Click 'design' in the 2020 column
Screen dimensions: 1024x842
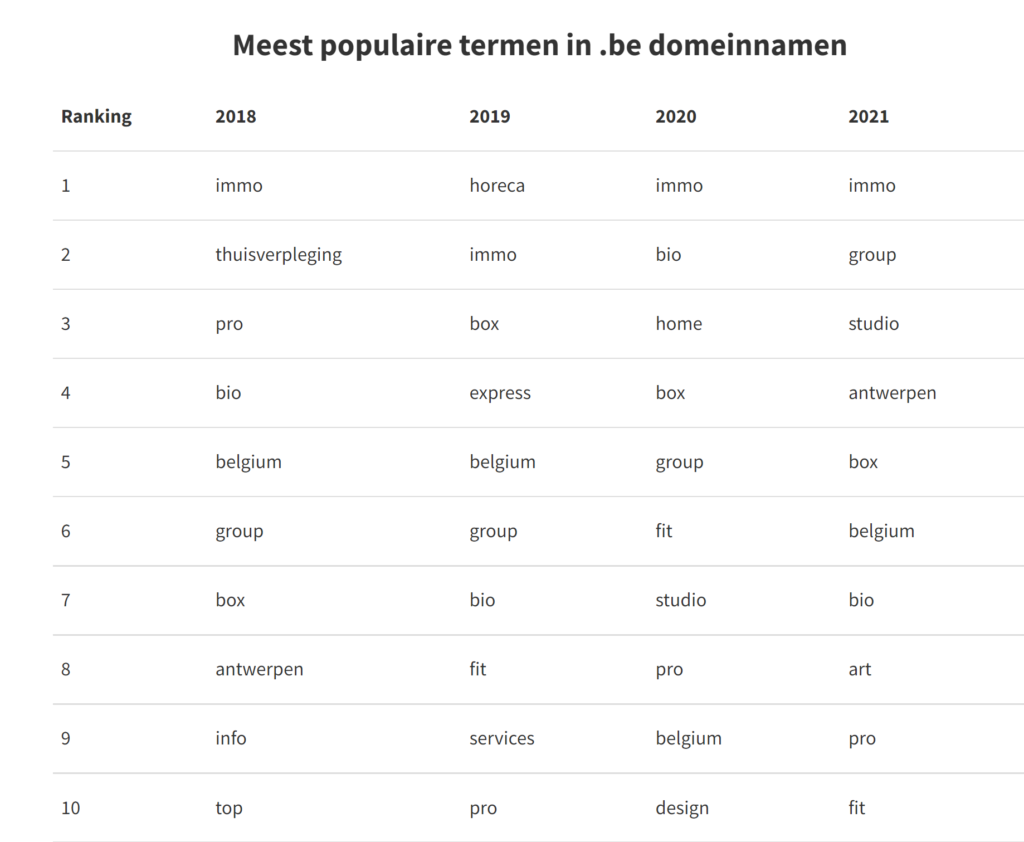pyautogui.click(x=682, y=808)
